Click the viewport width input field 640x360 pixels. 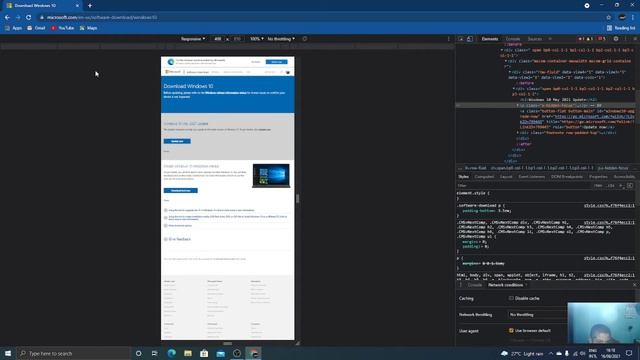click(218, 39)
